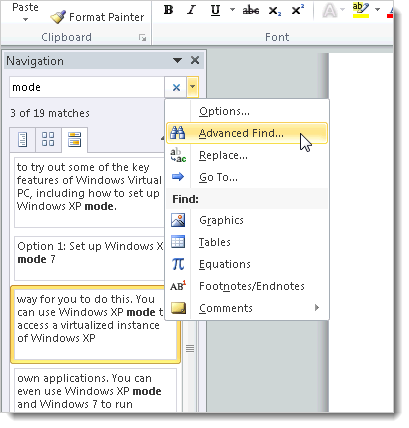Select result 'to try out some of the key'
Screen dimensions: 409x428
(89, 193)
